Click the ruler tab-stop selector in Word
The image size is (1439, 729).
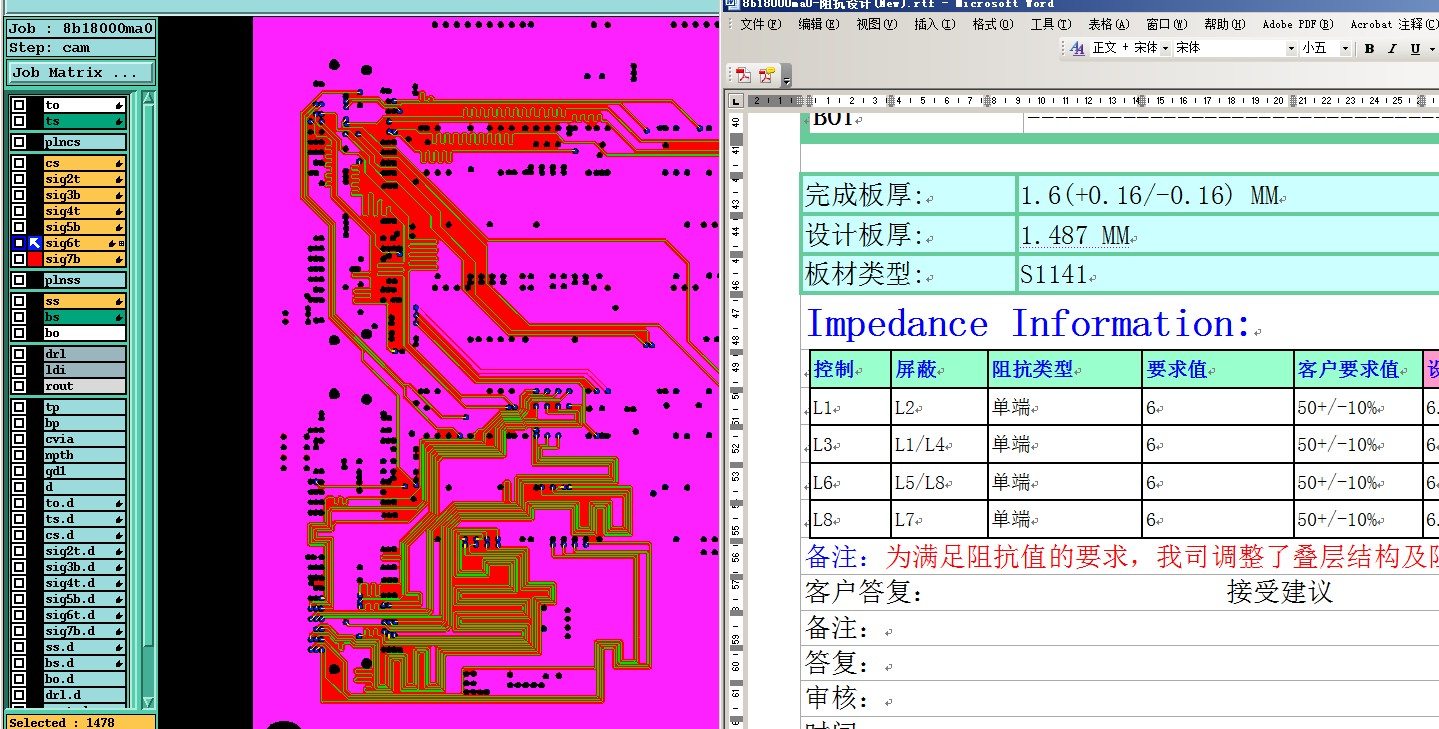point(736,101)
